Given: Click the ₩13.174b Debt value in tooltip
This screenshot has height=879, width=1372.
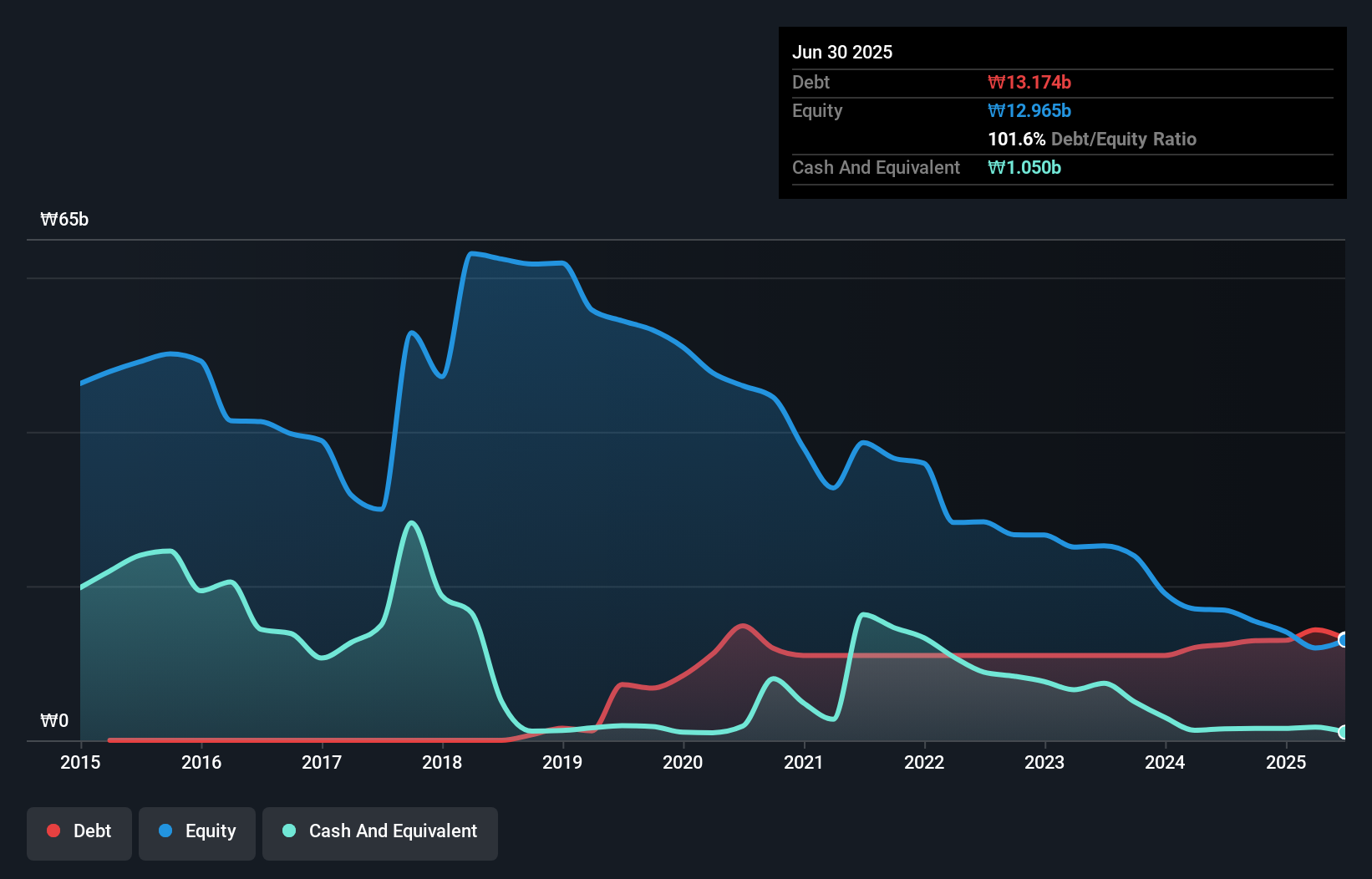Looking at the screenshot, I should [1030, 82].
